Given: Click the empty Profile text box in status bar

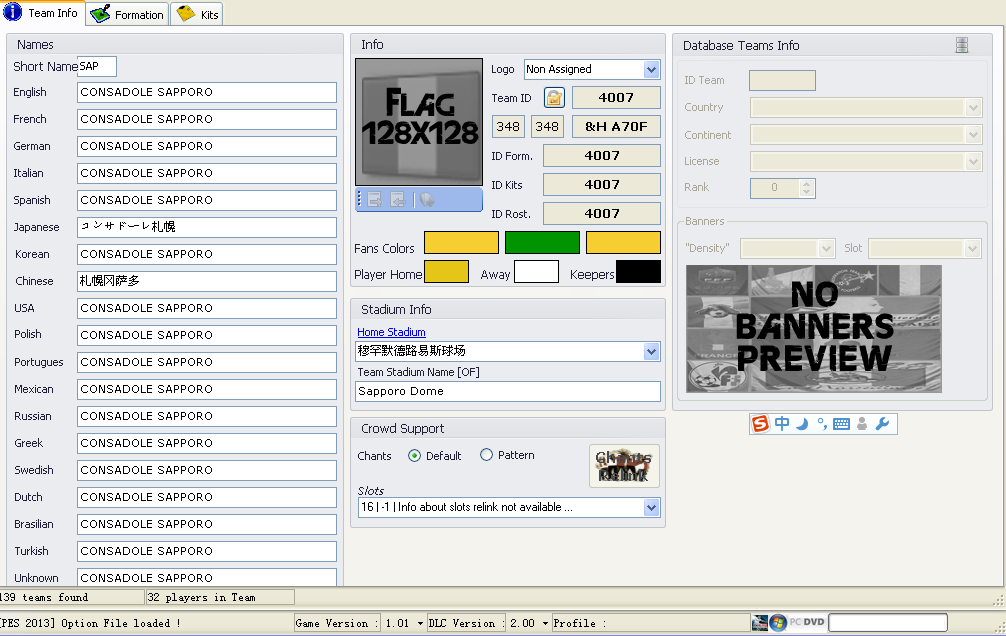Looking at the screenshot, I should (888, 623).
